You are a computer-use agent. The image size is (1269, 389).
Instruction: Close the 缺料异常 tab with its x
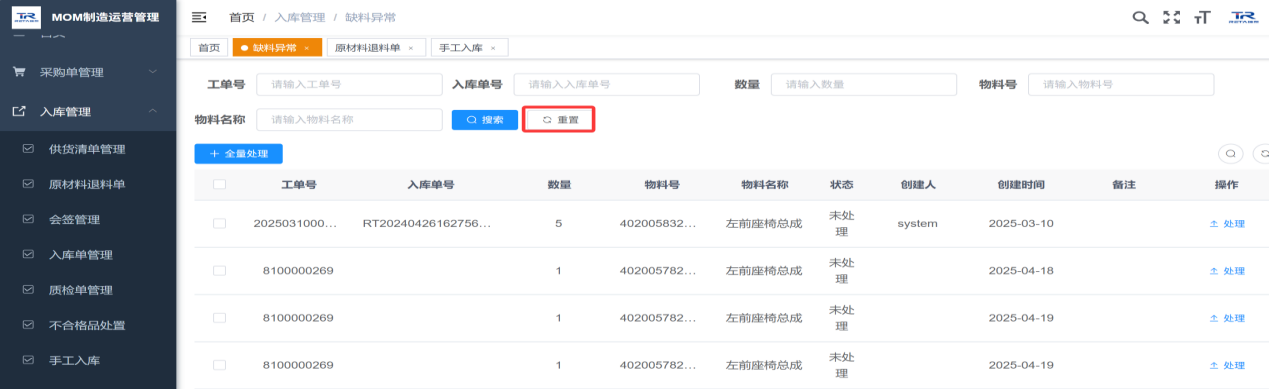(x=306, y=47)
